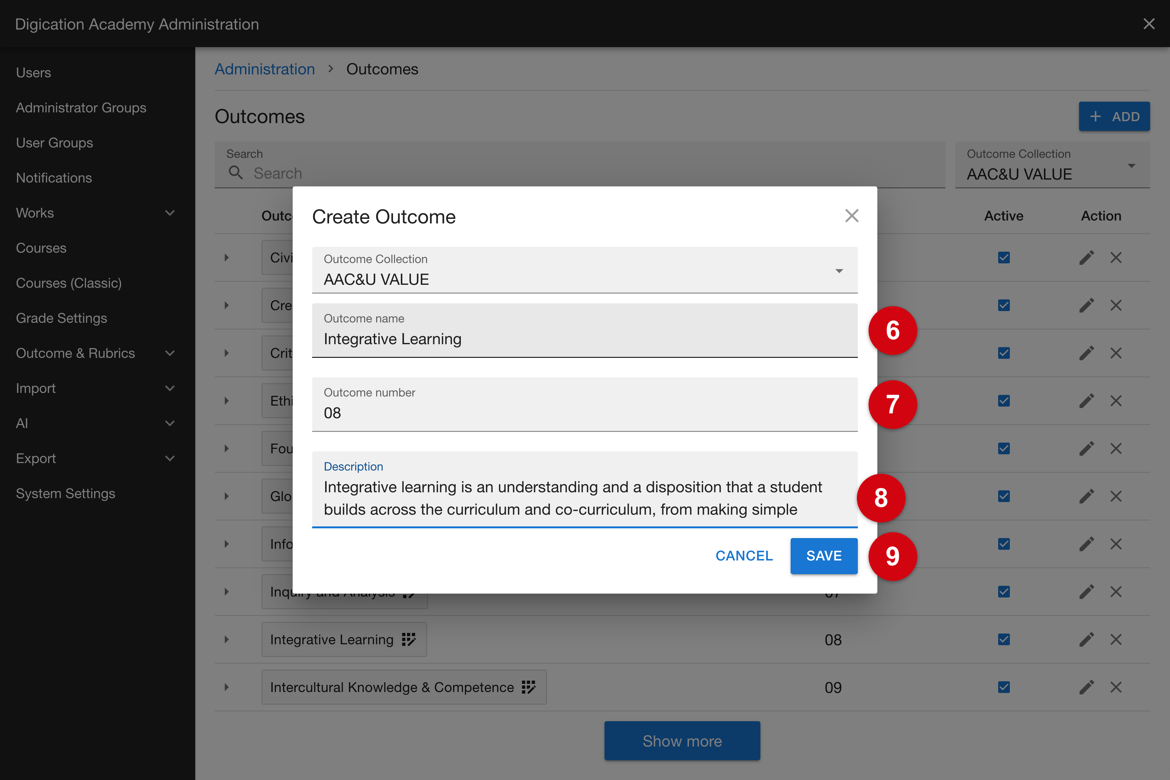Open Notifications in the sidebar
The width and height of the screenshot is (1170, 780).
coord(54,178)
